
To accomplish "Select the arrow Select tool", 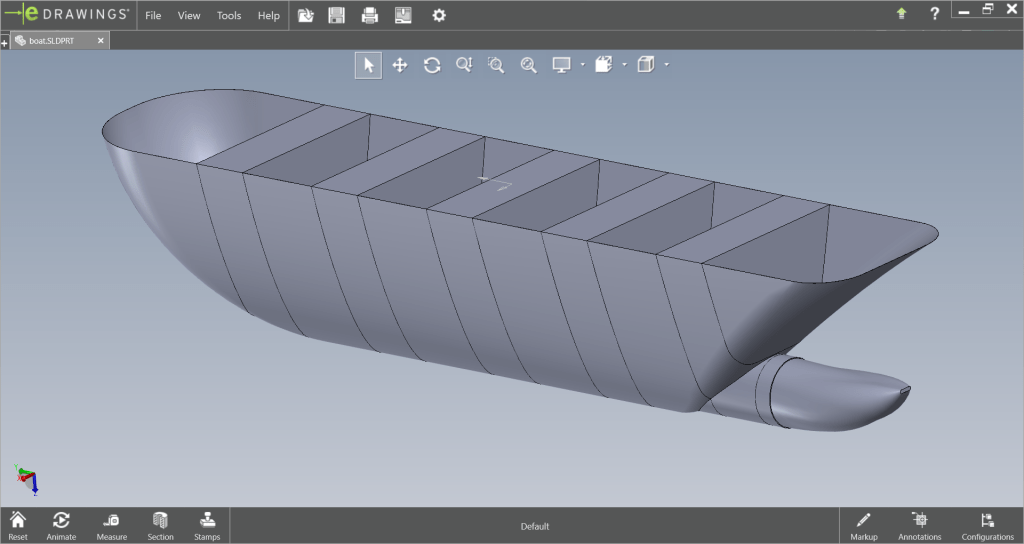I will 368,65.
